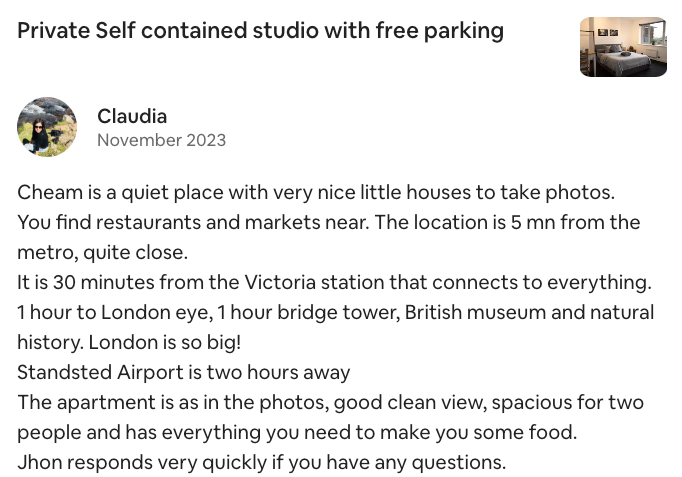Viewport: 682px width, 477px height.
Task: Click the review date November 2023
Action: tap(161, 140)
